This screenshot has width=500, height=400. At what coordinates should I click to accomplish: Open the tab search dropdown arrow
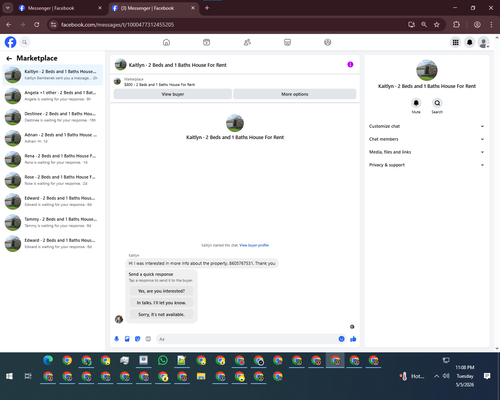pos(7,8)
